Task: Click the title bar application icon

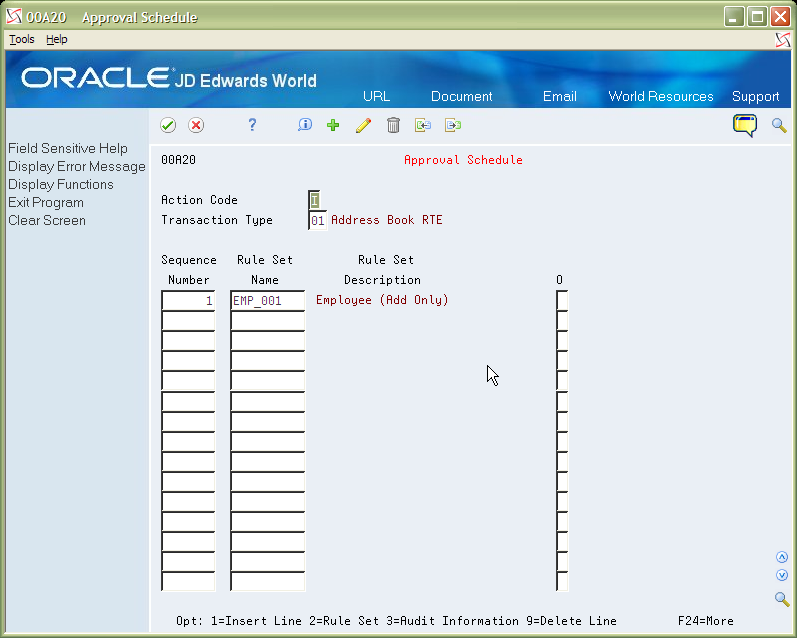Action: click(x=14, y=17)
